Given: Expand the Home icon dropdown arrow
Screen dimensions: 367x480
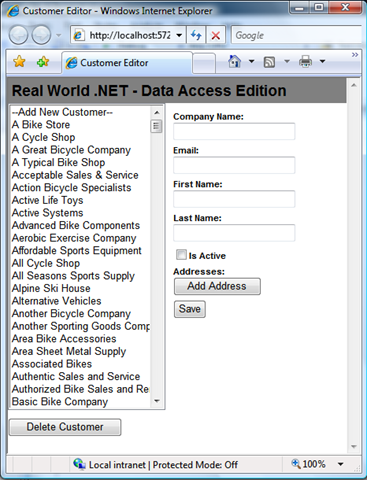Looking at the screenshot, I should (252, 61).
